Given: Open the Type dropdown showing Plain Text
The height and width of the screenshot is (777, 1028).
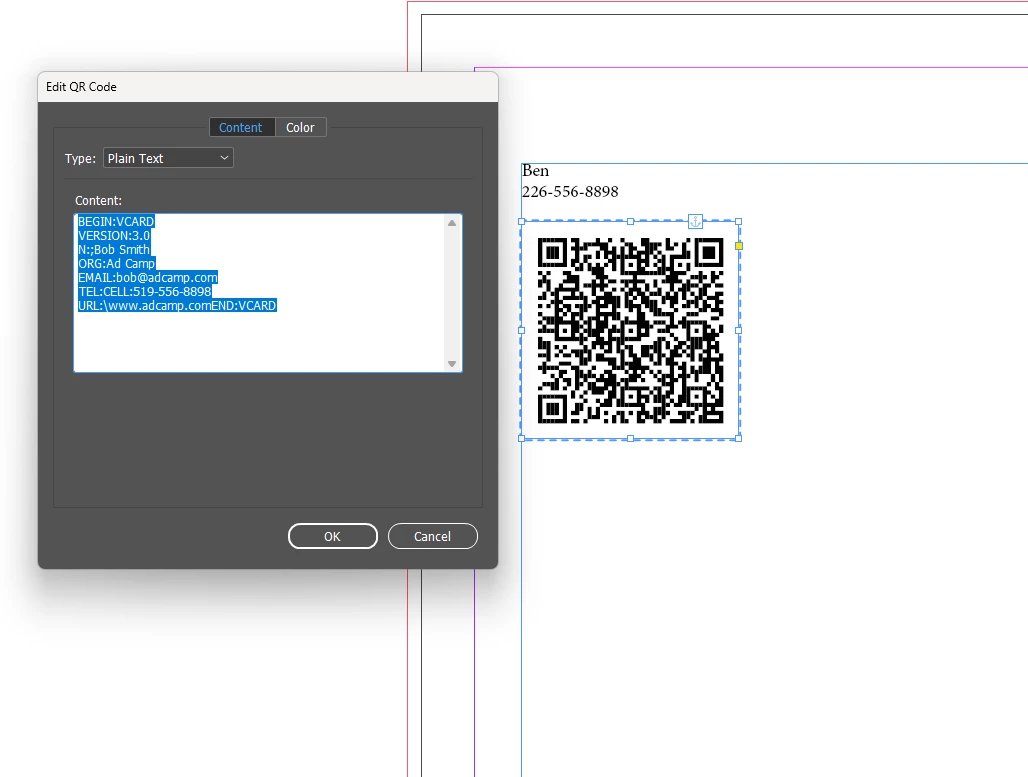Looking at the screenshot, I should [168, 158].
